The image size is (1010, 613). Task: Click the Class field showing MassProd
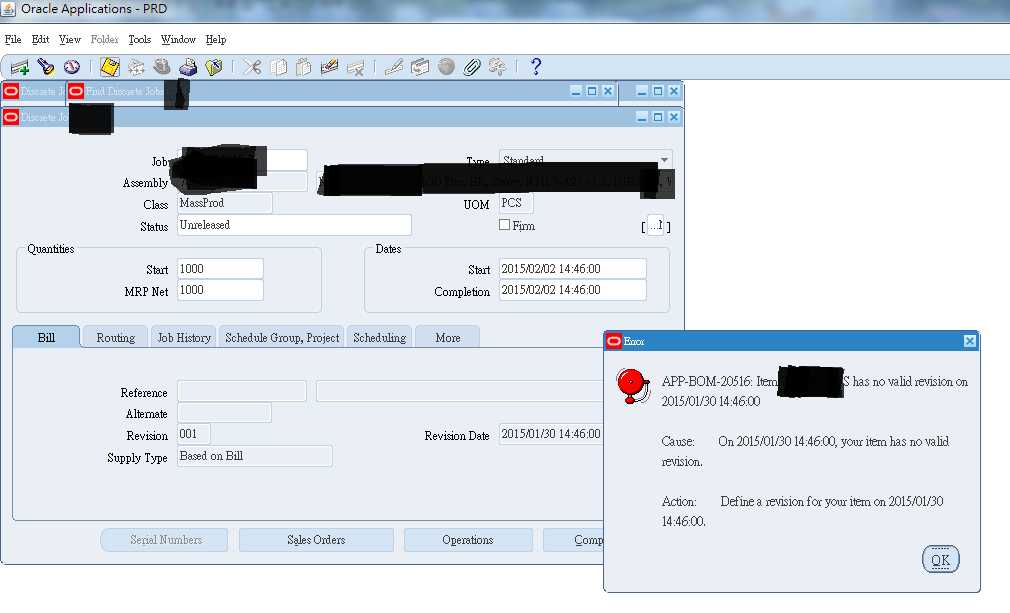coord(224,203)
